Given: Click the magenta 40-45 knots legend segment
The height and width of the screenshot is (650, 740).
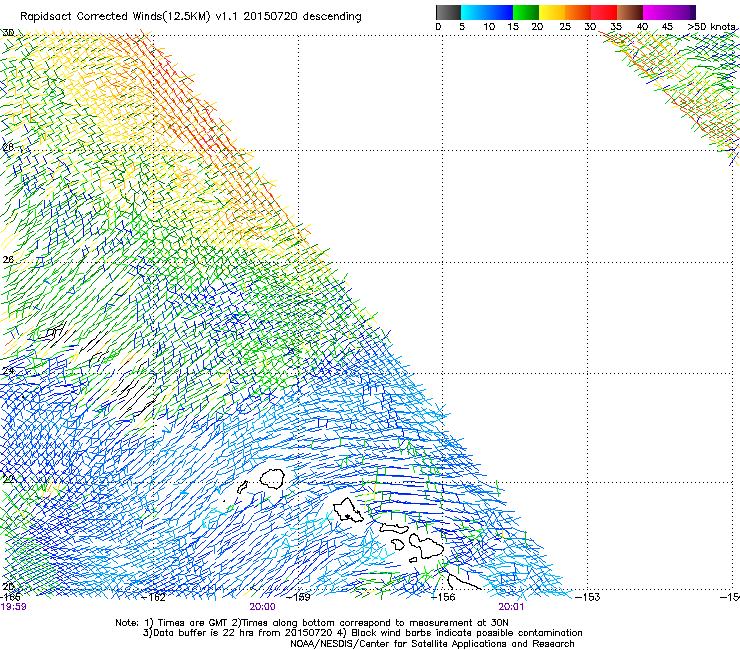Looking at the screenshot, I should (656, 12).
